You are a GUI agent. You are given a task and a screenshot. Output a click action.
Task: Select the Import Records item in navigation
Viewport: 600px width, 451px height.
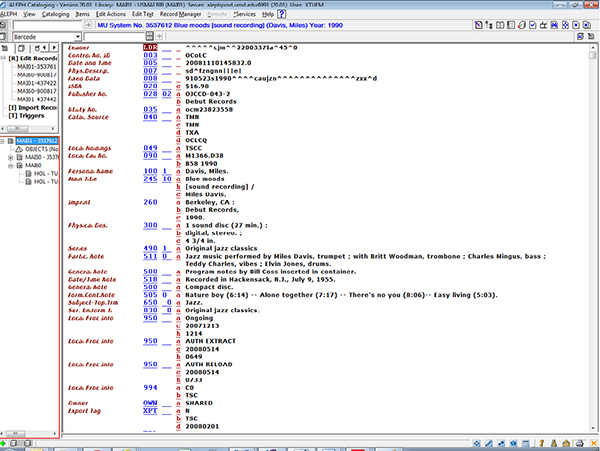26,107
